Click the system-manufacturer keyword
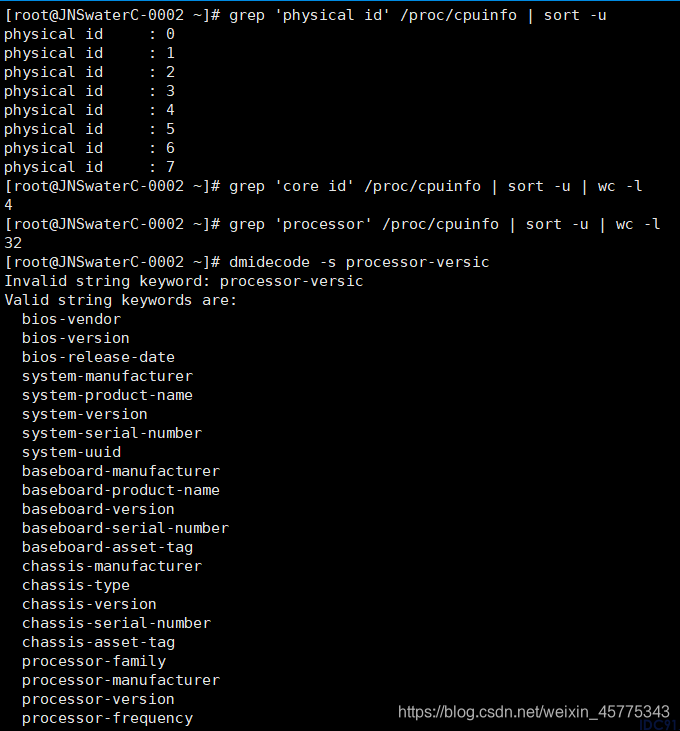The width and height of the screenshot is (680, 731). (x=107, y=376)
